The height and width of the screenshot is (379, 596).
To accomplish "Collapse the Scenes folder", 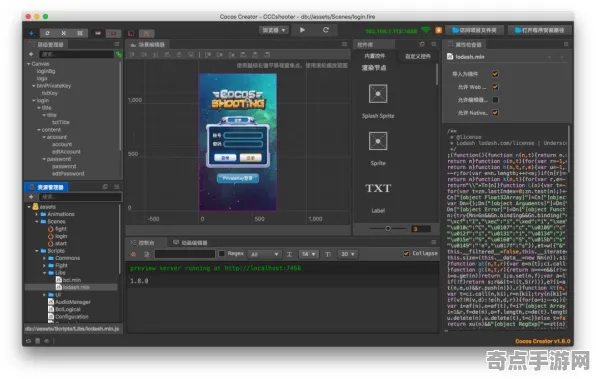I will pyautogui.click(x=37, y=222).
